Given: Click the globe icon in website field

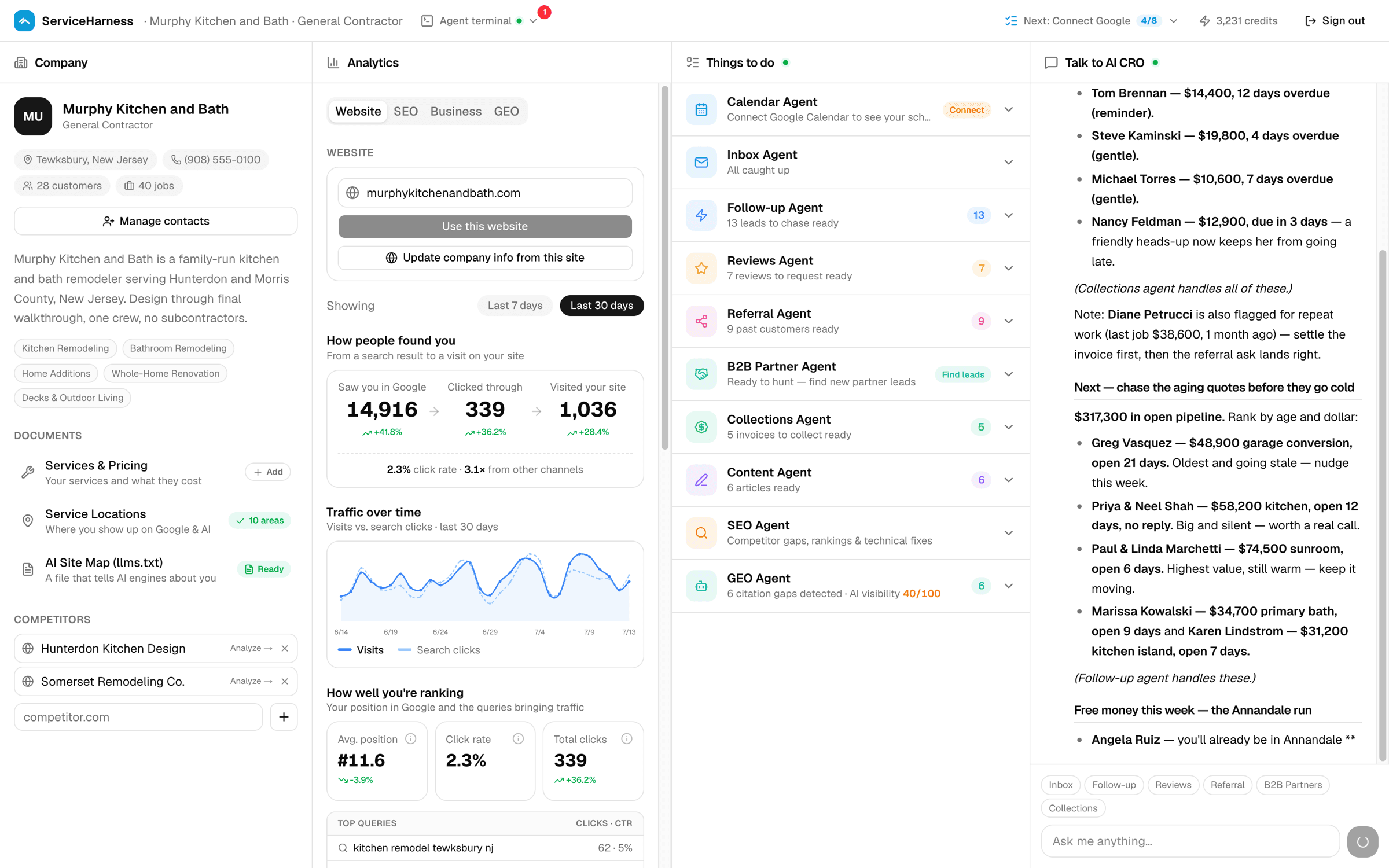Looking at the screenshot, I should coord(352,193).
